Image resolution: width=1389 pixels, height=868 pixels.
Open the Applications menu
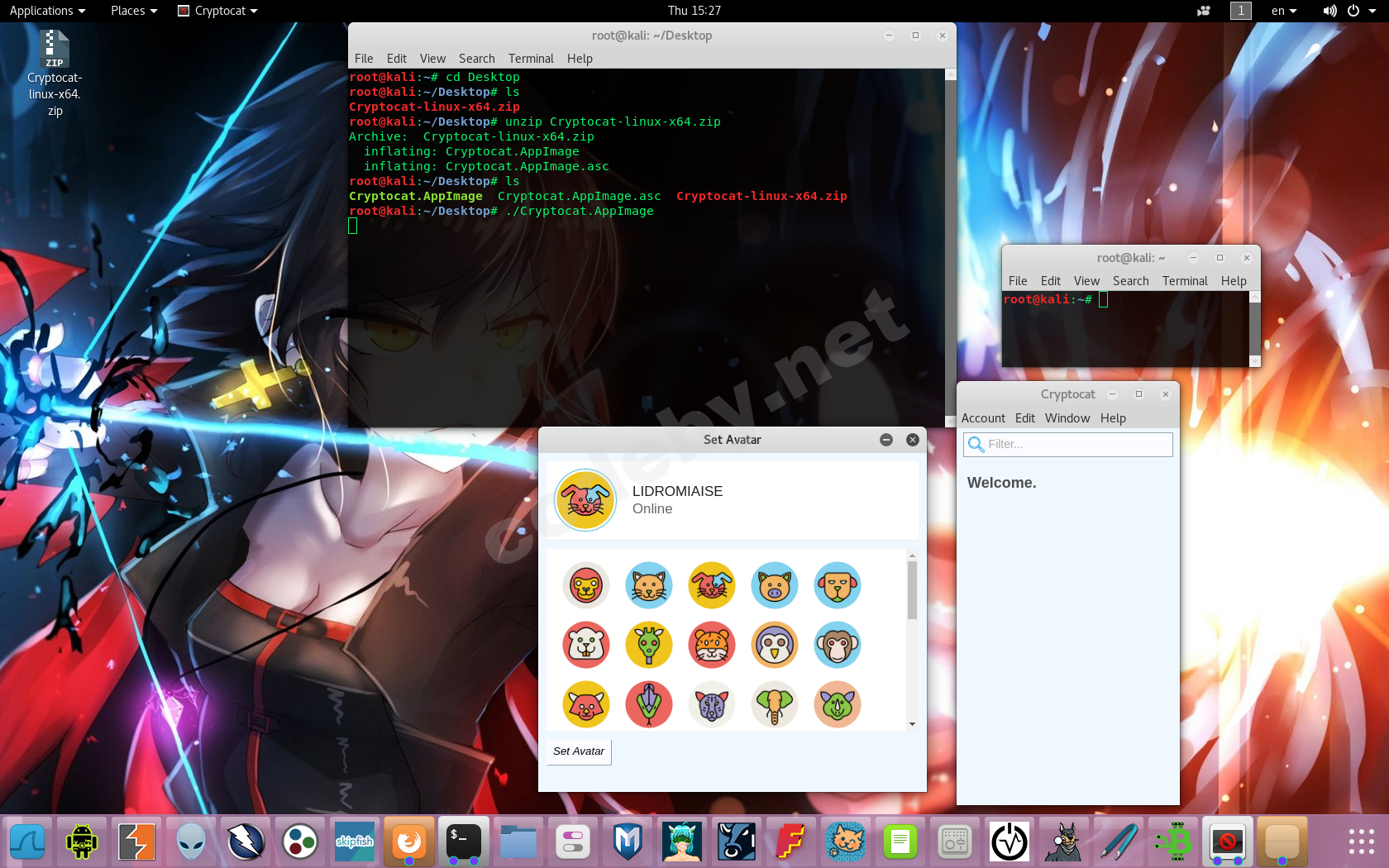click(x=47, y=11)
